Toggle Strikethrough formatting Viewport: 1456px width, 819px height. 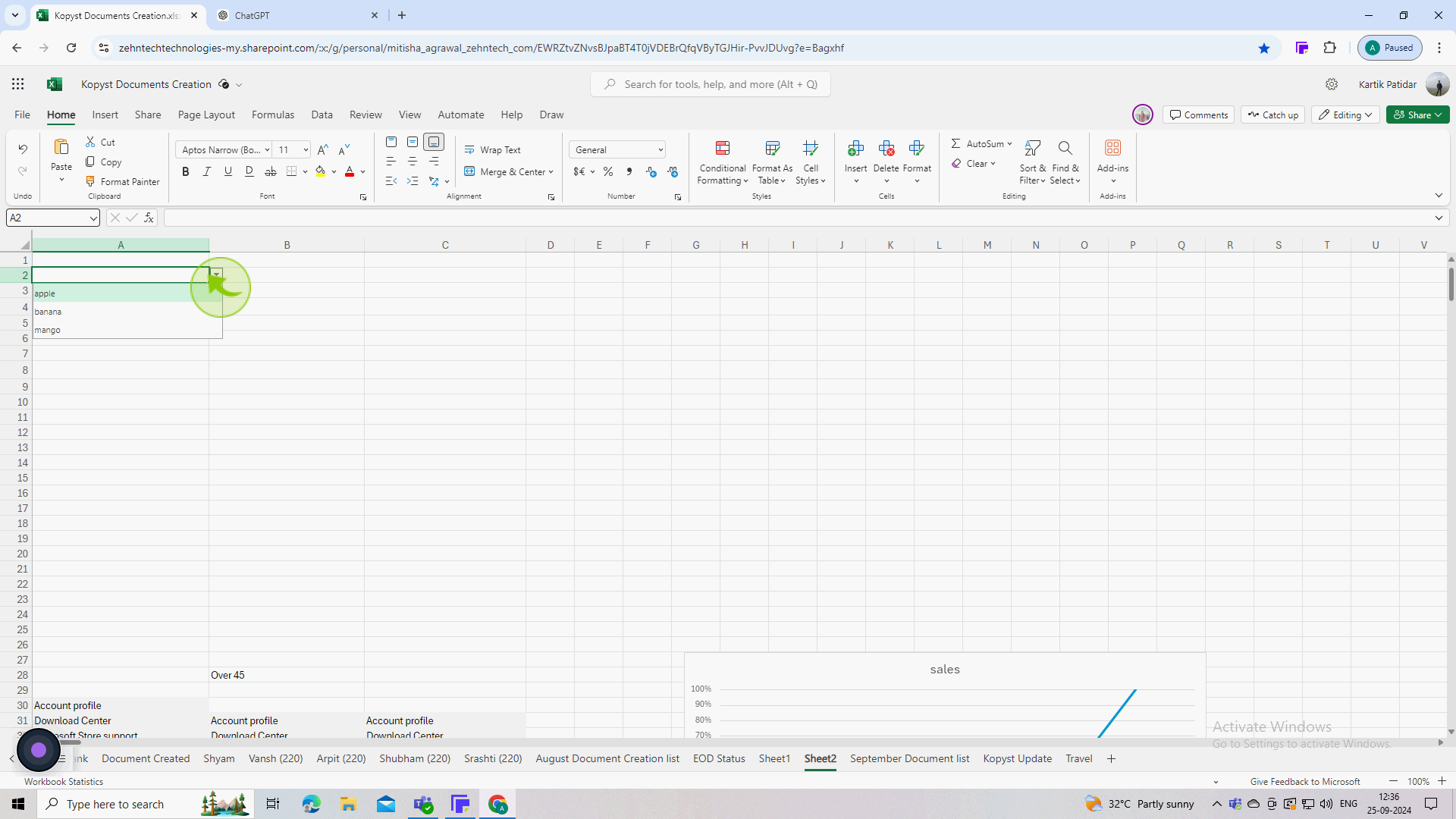point(270,172)
